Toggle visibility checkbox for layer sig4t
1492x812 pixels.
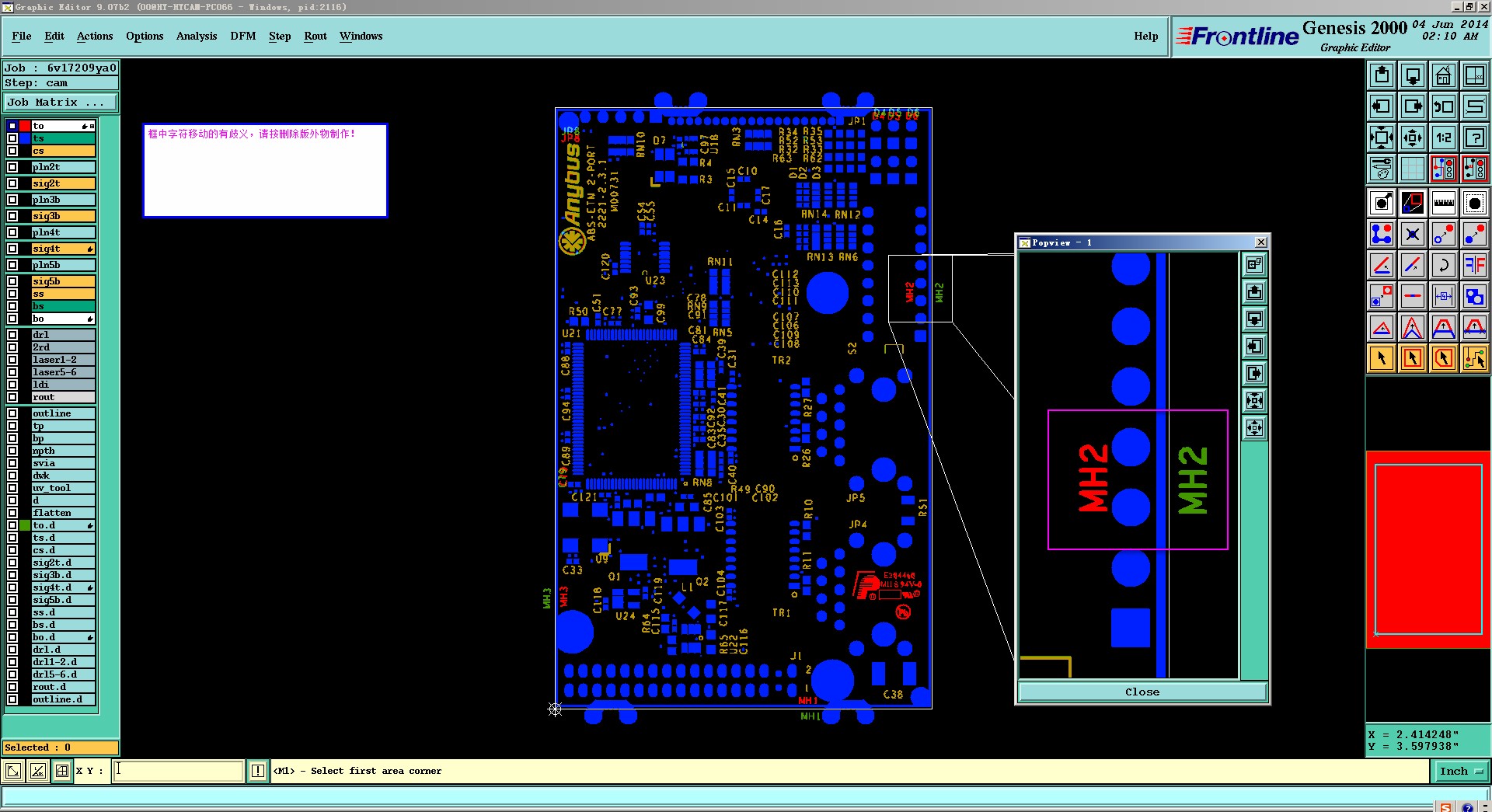[12, 249]
